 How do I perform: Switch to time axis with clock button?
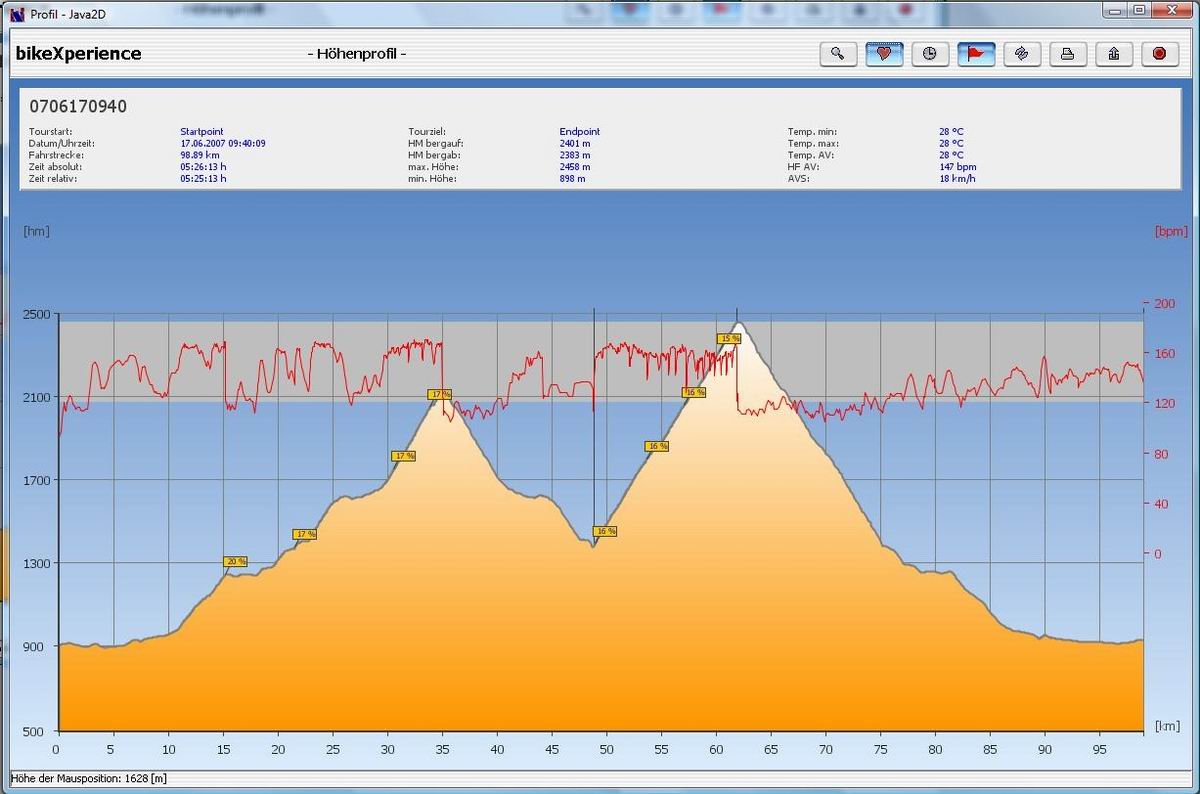pos(930,54)
